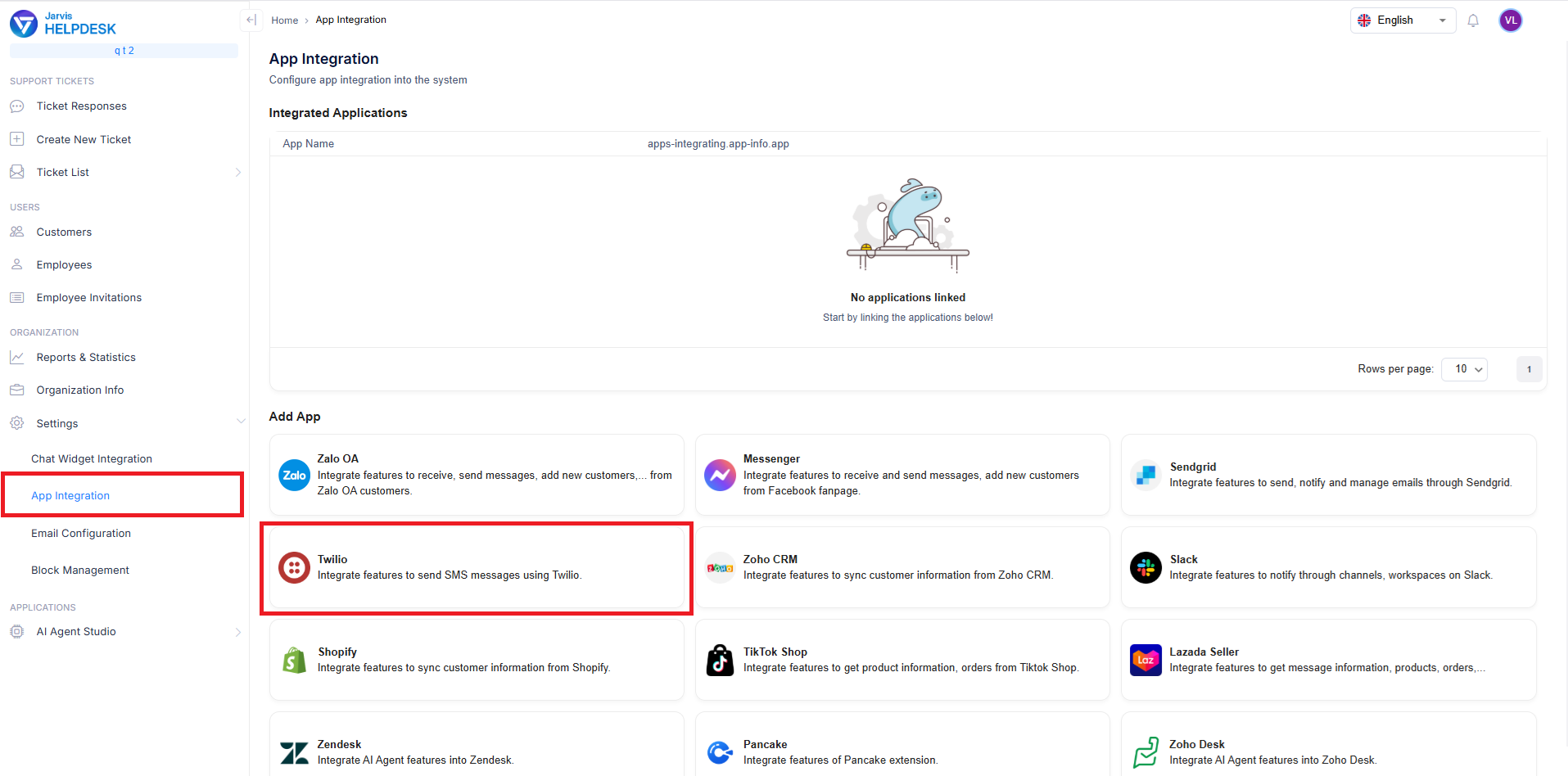Select Chat Widget Integration submenu

92,458
